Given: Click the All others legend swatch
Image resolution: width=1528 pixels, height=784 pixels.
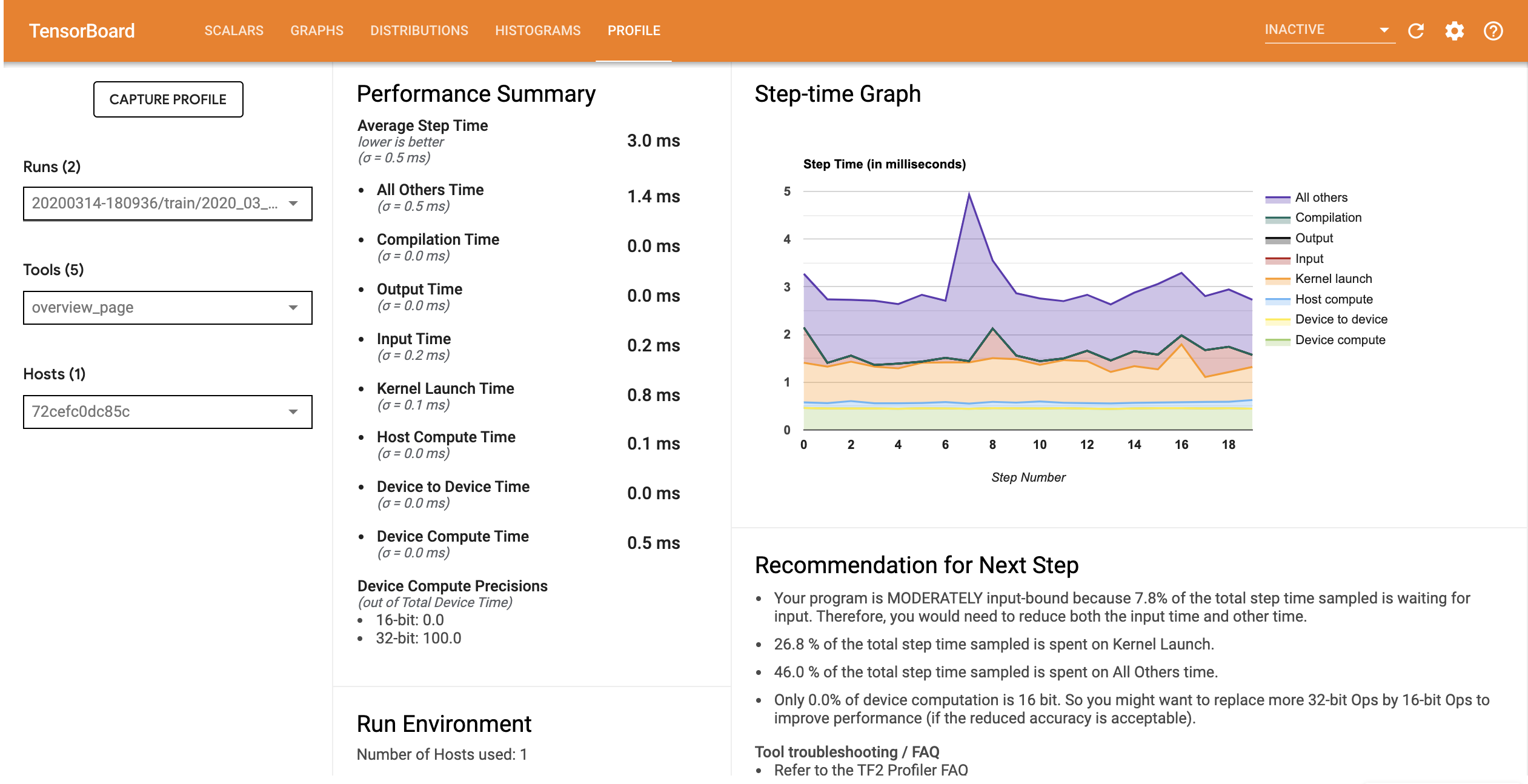Looking at the screenshot, I should point(1277,198).
